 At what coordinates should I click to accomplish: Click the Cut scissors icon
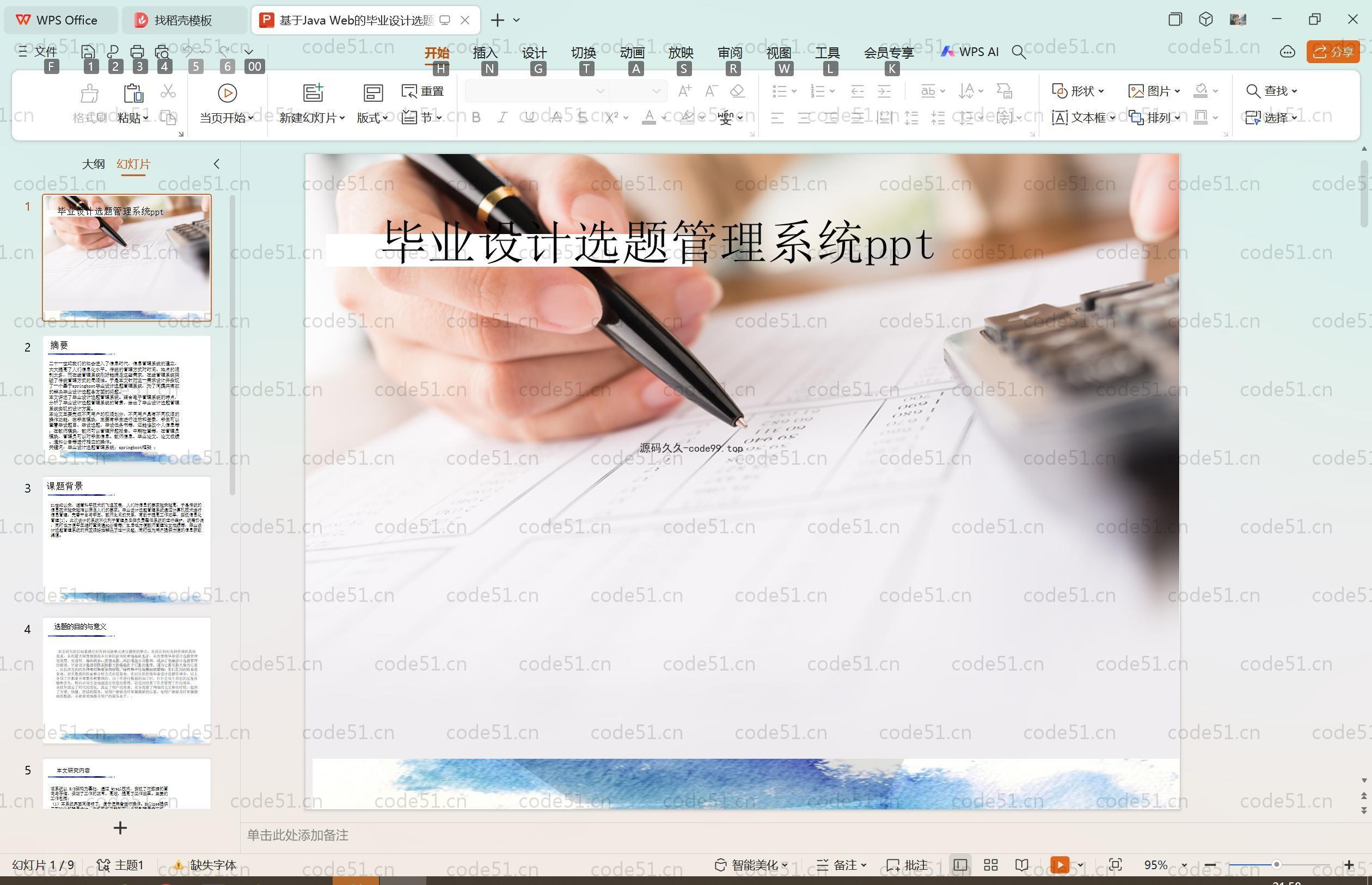168,91
